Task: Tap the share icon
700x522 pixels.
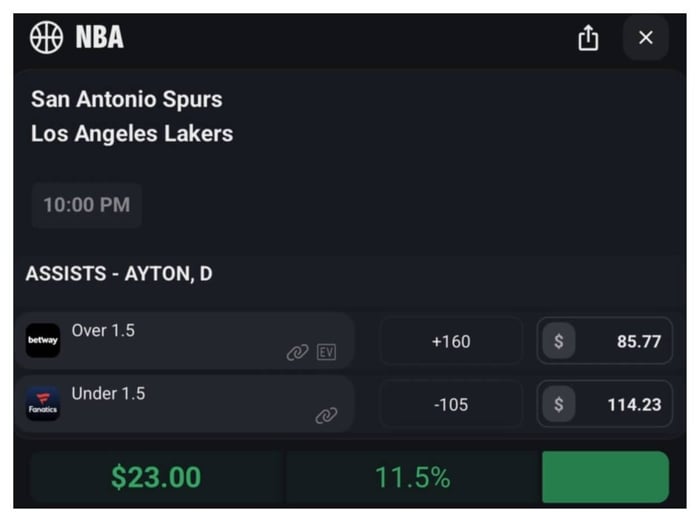Action: (588, 38)
